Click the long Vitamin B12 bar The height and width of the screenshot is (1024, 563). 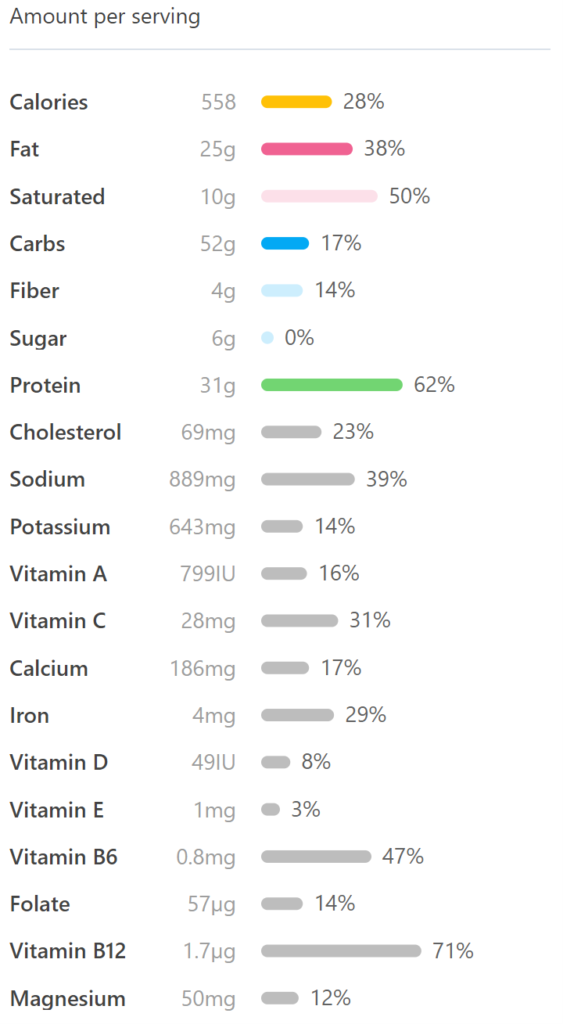pos(342,951)
